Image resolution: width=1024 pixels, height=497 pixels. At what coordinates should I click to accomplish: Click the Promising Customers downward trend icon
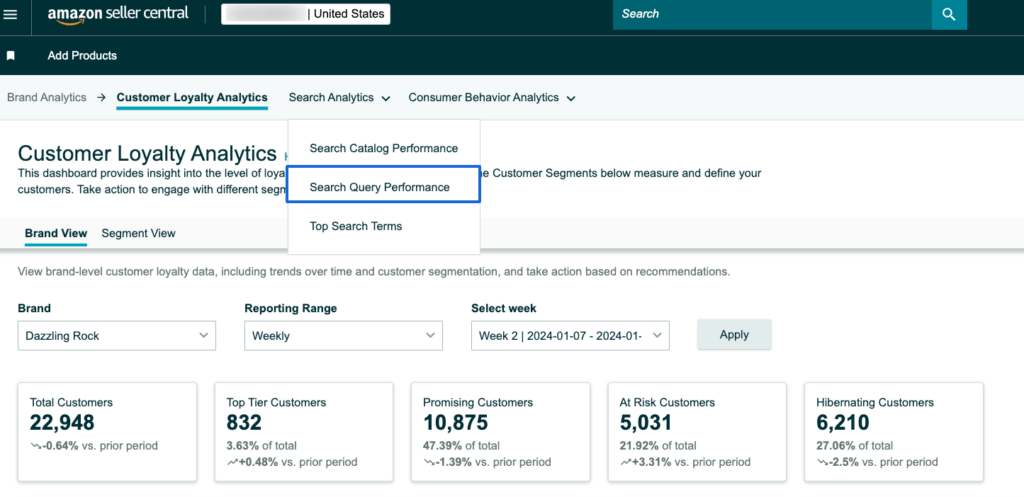point(428,462)
